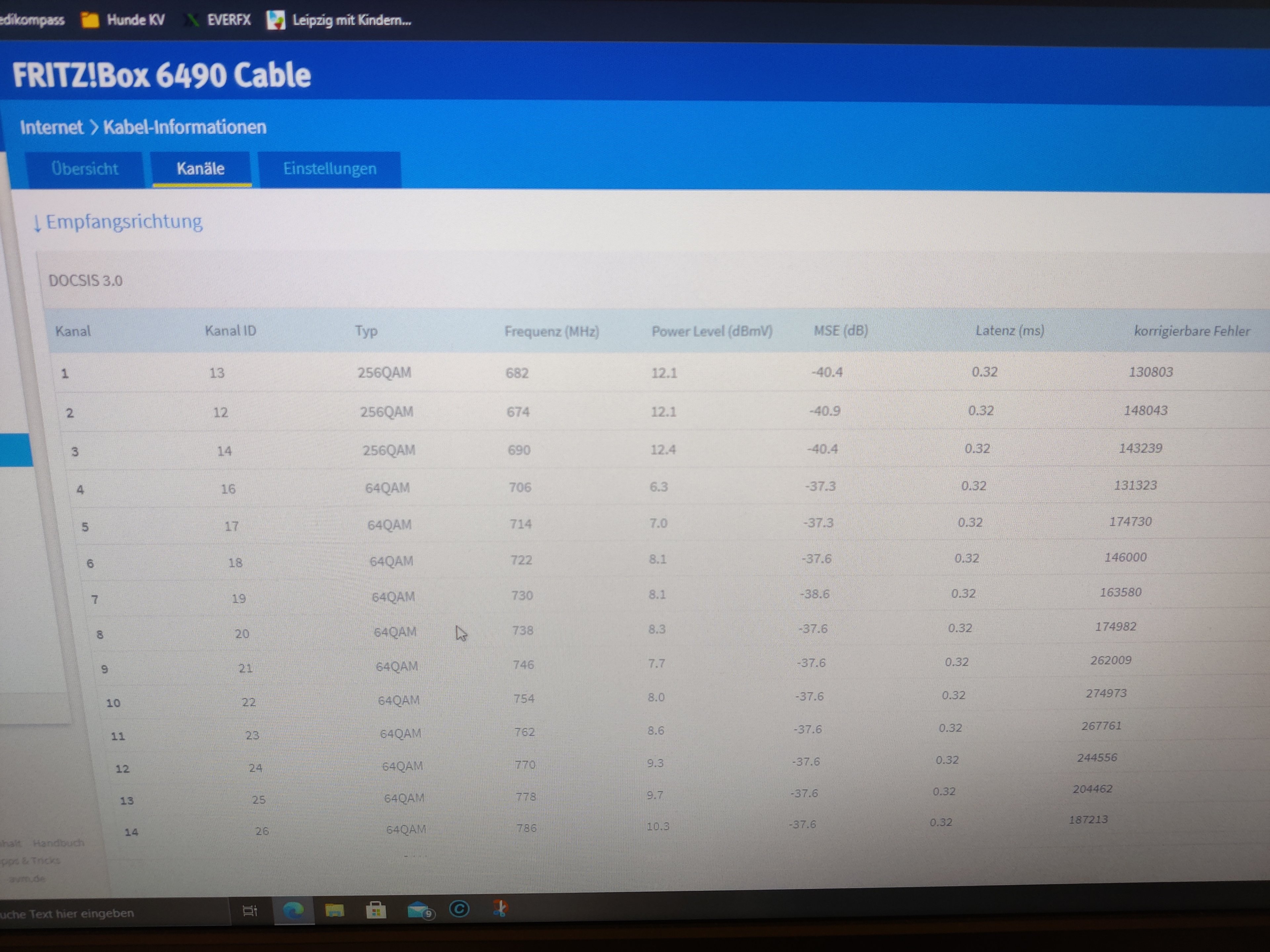Open the Snipping scissors taskbar icon
Viewport: 1270px width, 952px height.
(499, 908)
